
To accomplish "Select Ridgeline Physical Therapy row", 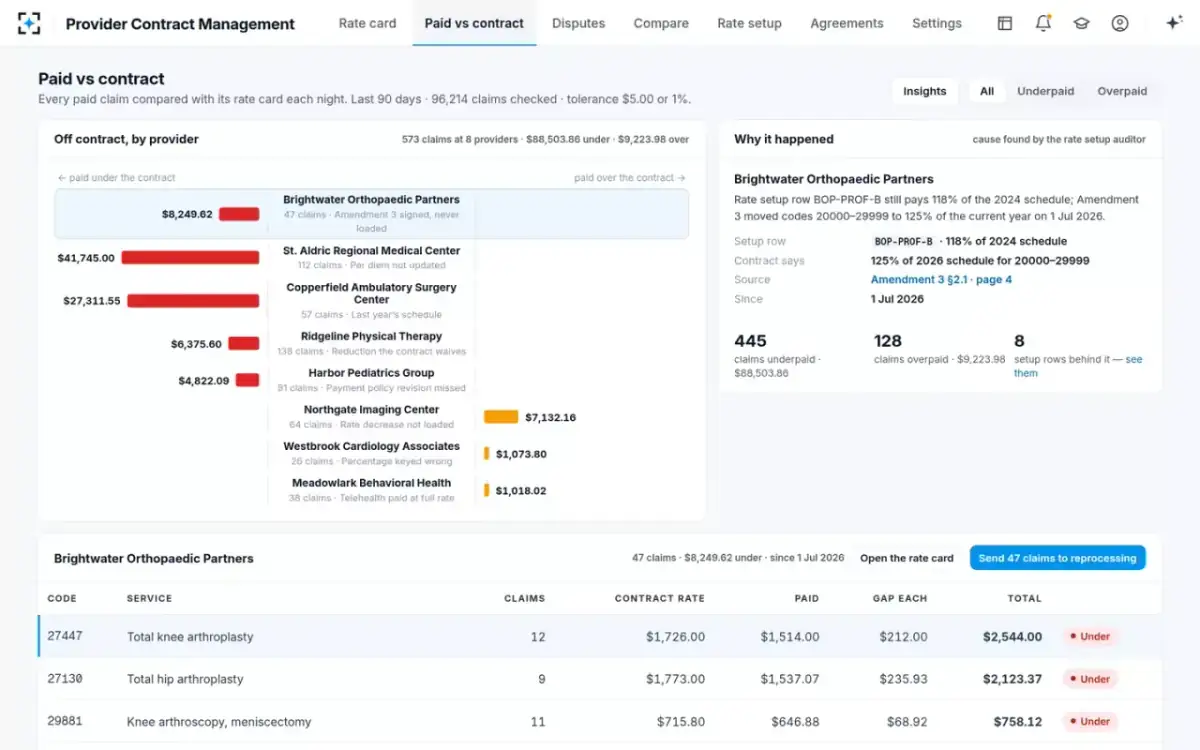I will click(371, 344).
